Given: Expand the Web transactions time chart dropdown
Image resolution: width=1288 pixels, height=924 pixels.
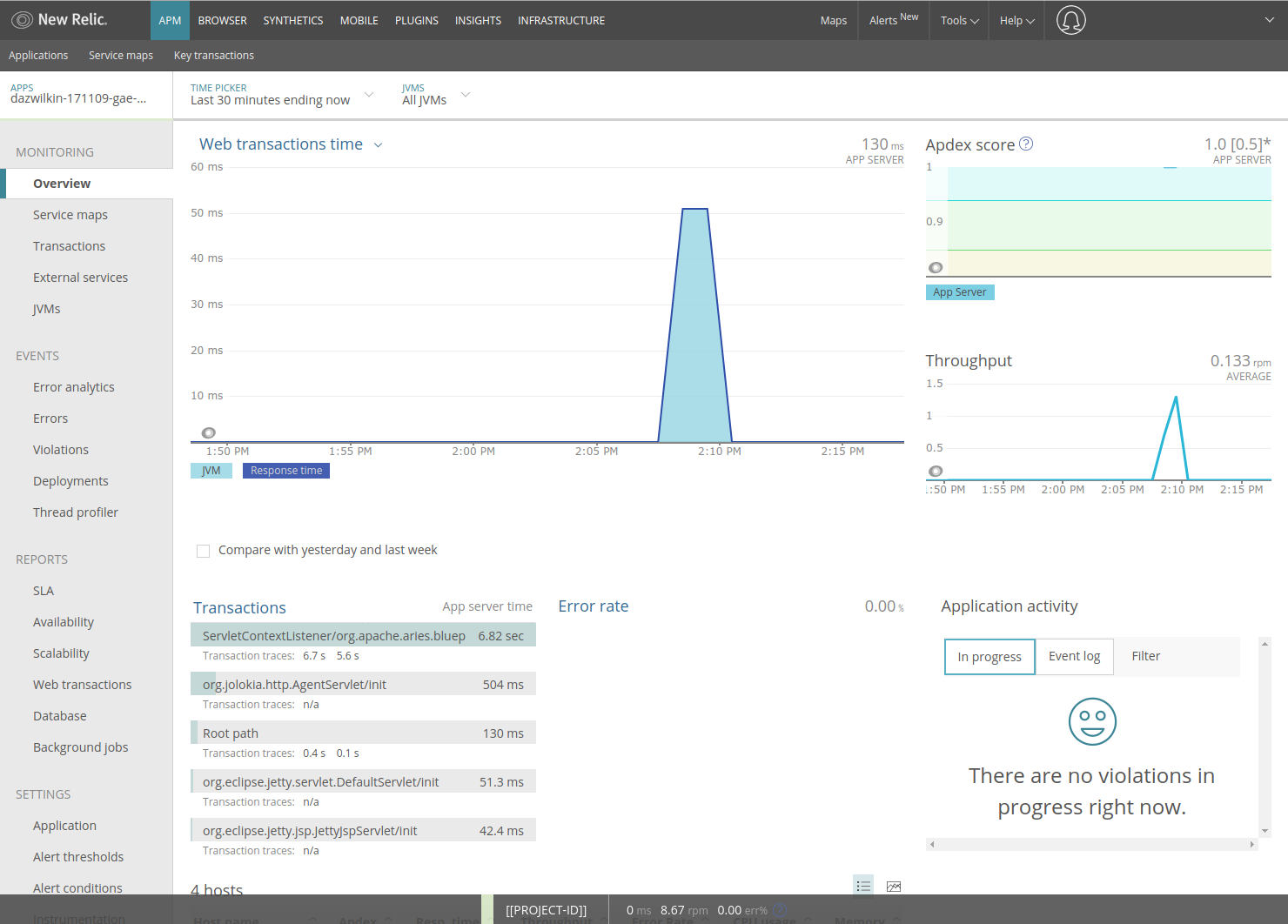Looking at the screenshot, I should pos(378,145).
